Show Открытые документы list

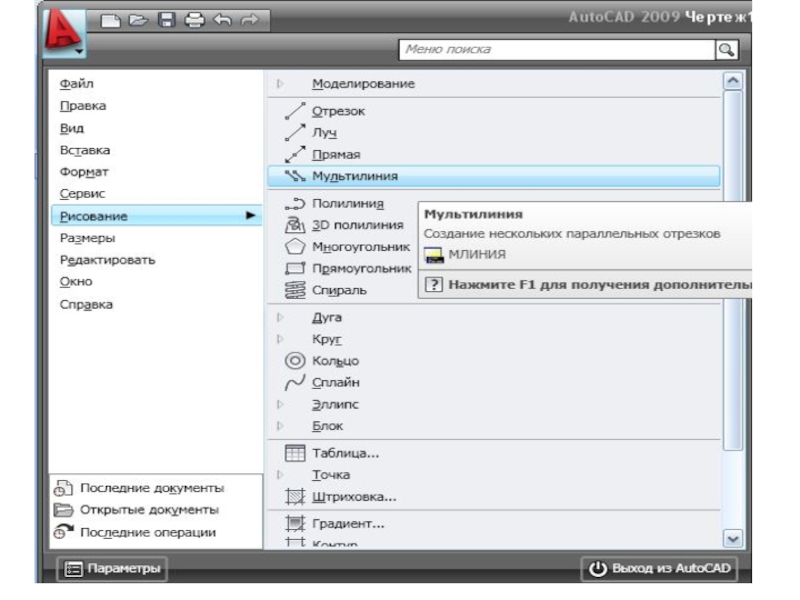[149, 510]
